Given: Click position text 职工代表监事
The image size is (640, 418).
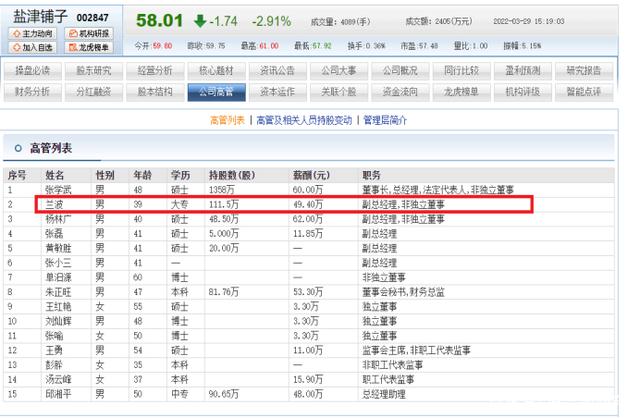Looking at the screenshot, I should pyautogui.click(x=388, y=380).
